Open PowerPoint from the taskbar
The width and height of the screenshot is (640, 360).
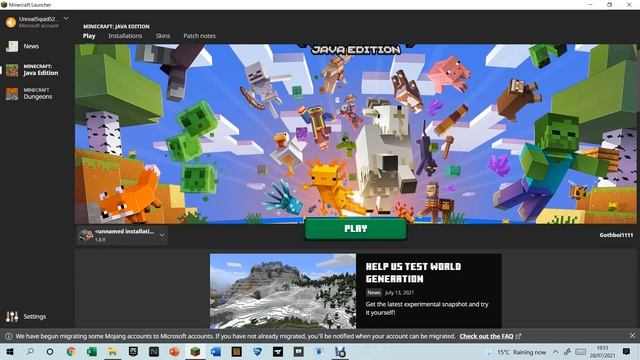pyautogui.click(x=175, y=351)
